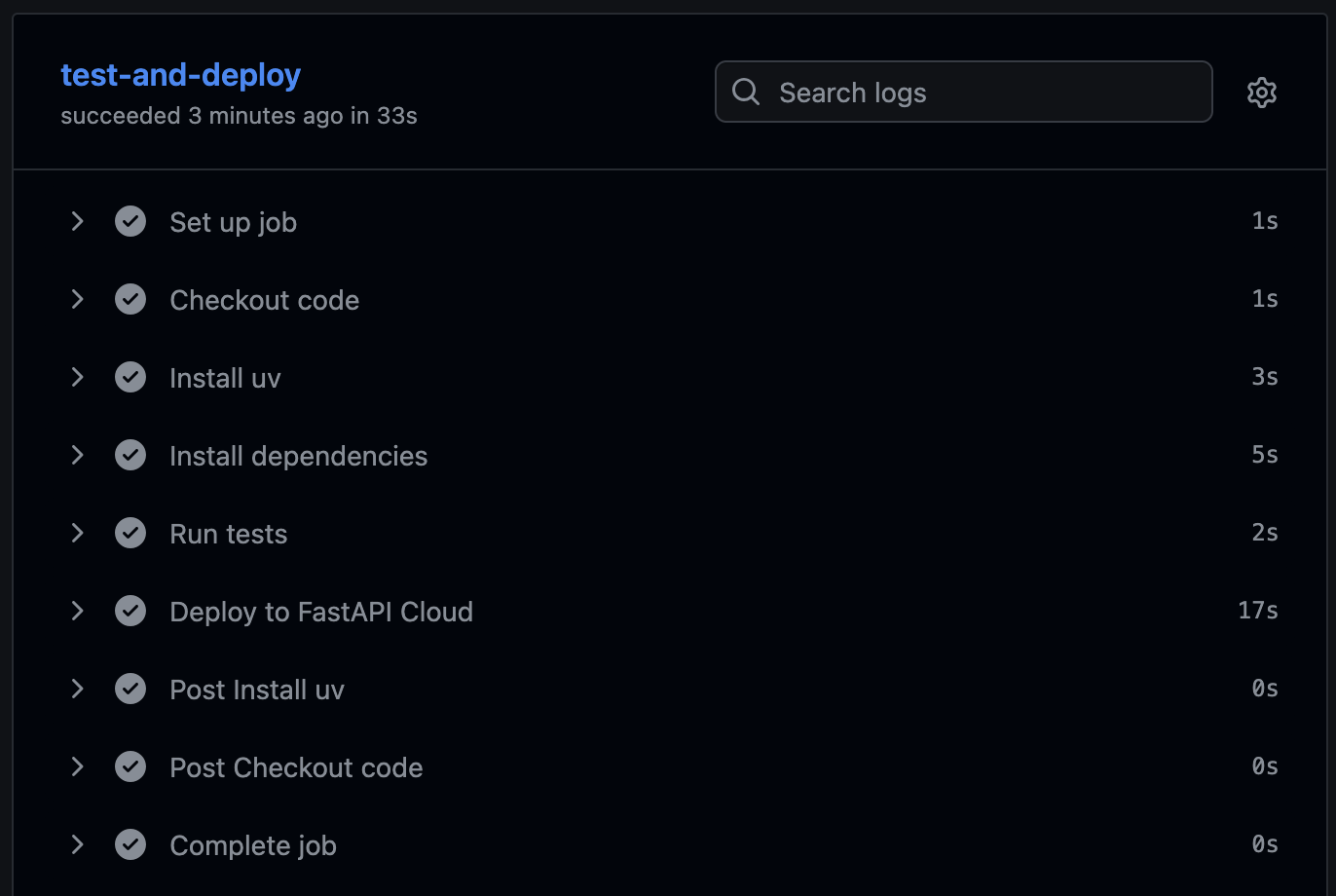Click the 'Complete job' step name
Screen dimensions: 1336x896
253,846
